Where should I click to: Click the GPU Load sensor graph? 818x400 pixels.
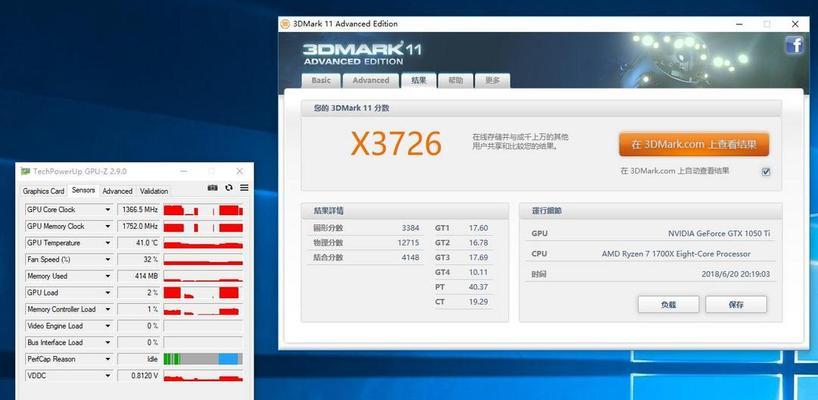click(x=203, y=293)
